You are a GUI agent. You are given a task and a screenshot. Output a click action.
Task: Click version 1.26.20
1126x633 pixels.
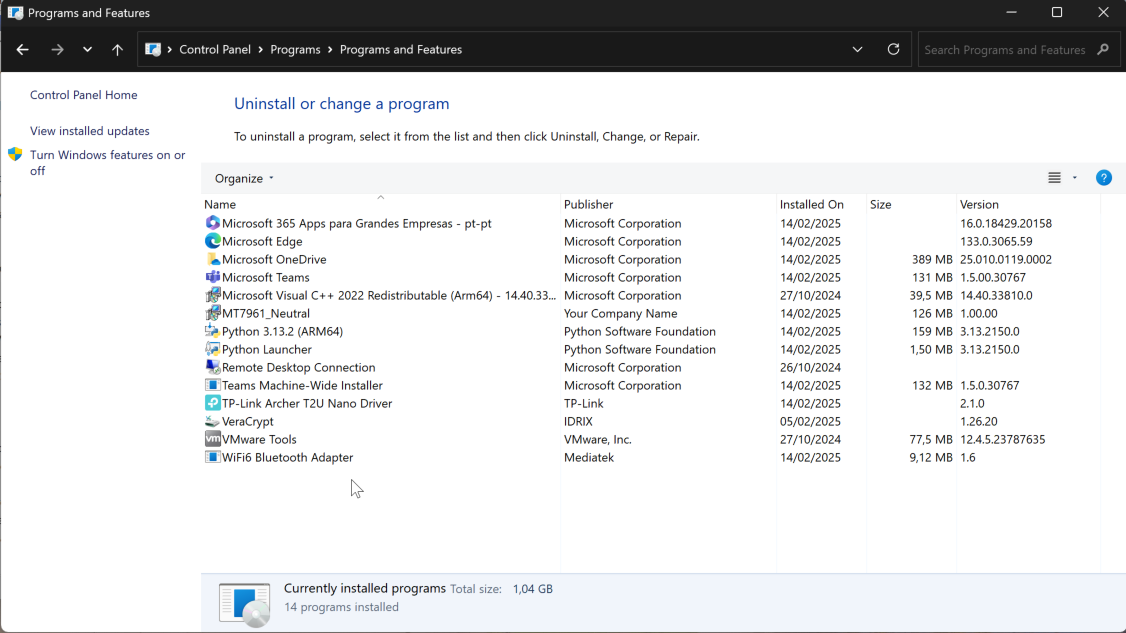click(x=979, y=421)
